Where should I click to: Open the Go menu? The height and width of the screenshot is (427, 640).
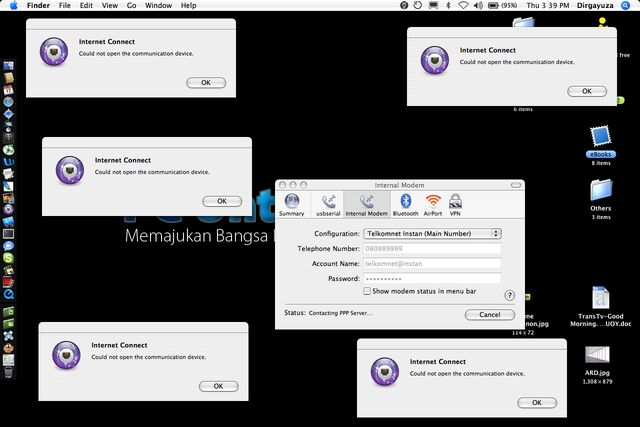coord(131,5)
